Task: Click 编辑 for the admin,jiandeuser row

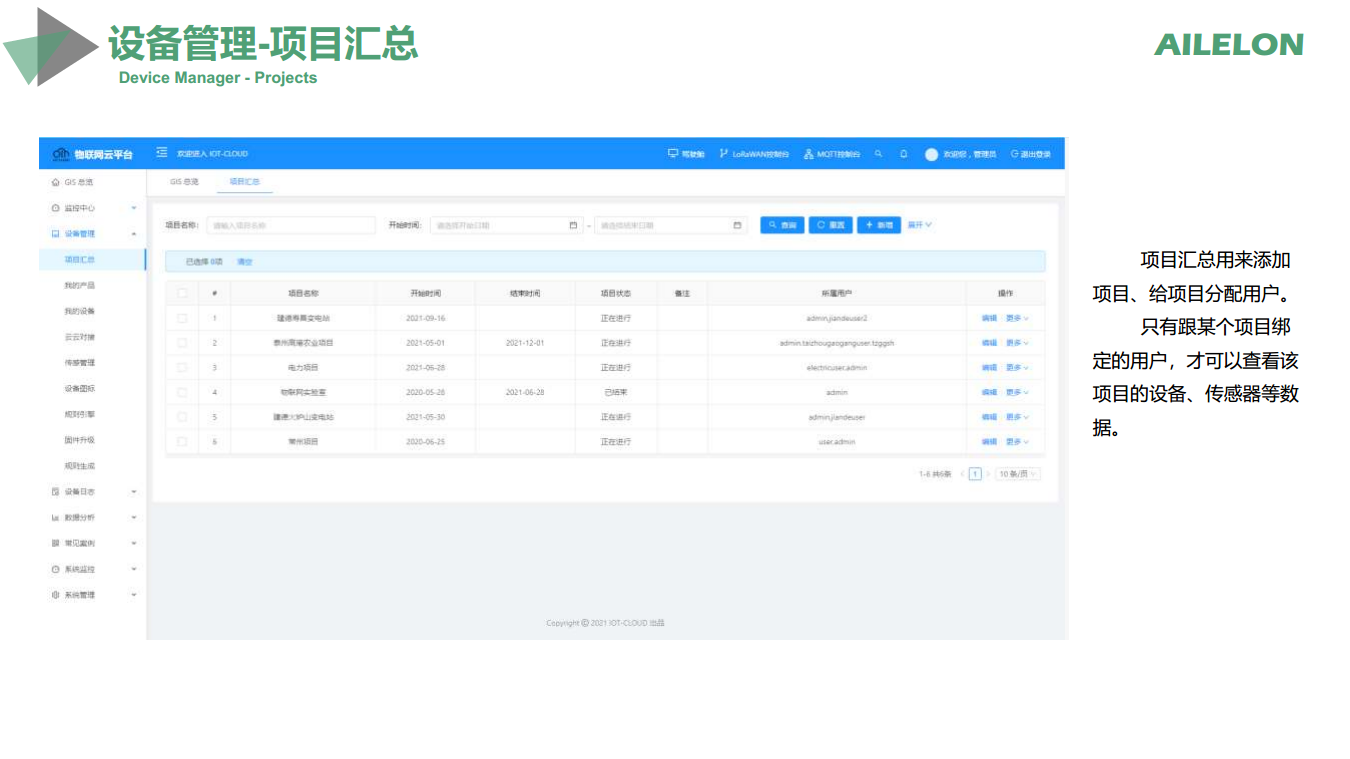Action: 989,417
